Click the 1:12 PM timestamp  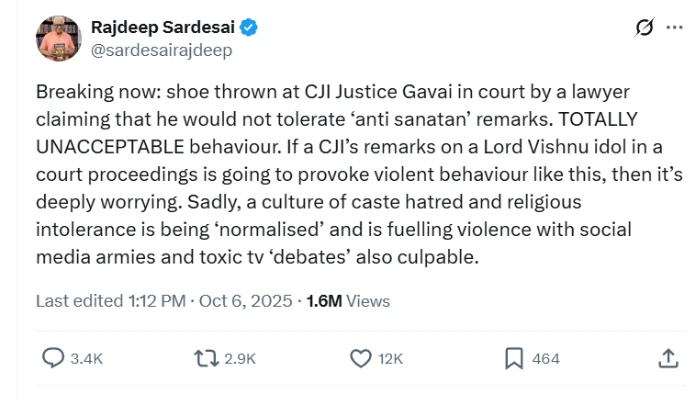157,301
